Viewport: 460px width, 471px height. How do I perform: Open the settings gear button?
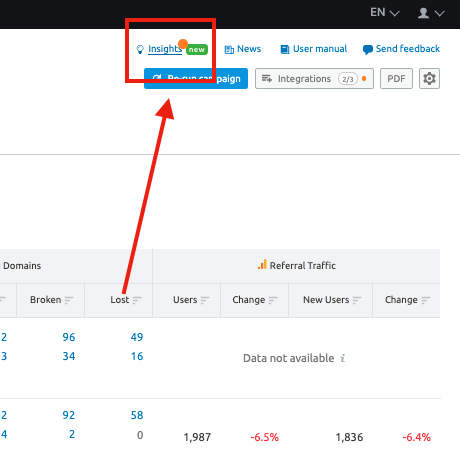click(429, 79)
